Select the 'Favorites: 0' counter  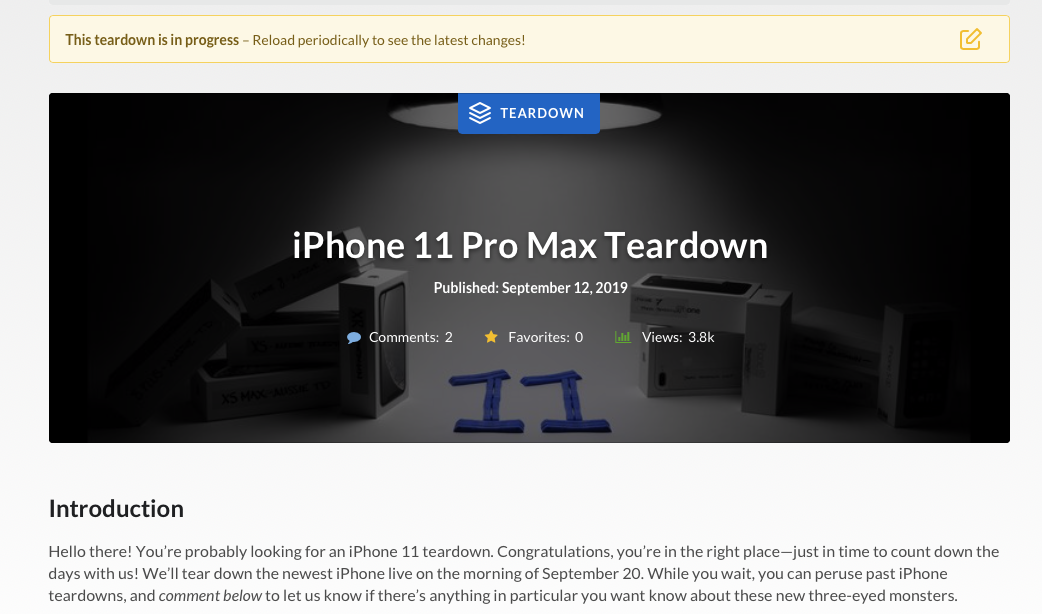point(546,338)
